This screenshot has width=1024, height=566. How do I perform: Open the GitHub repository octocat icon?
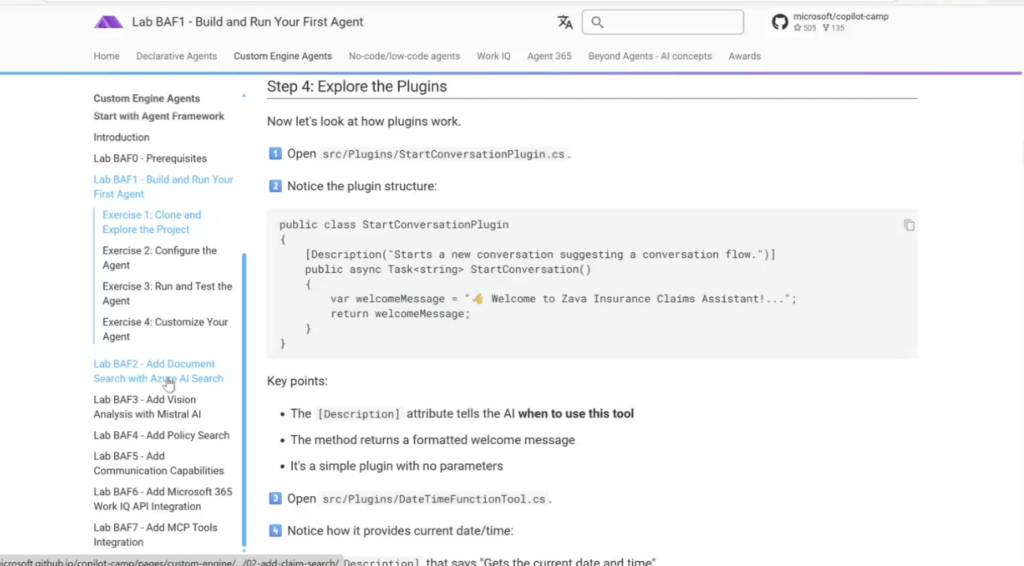click(x=780, y=22)
